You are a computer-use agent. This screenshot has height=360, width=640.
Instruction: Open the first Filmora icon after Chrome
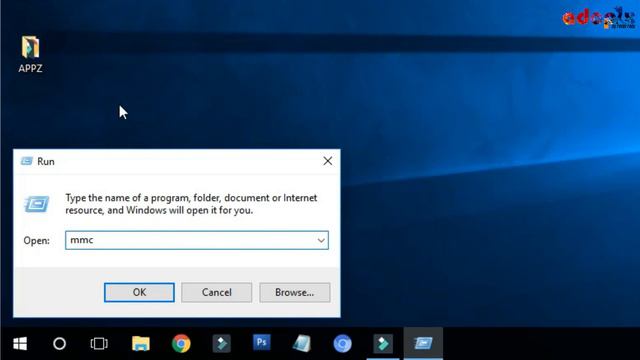pos(221,344)
